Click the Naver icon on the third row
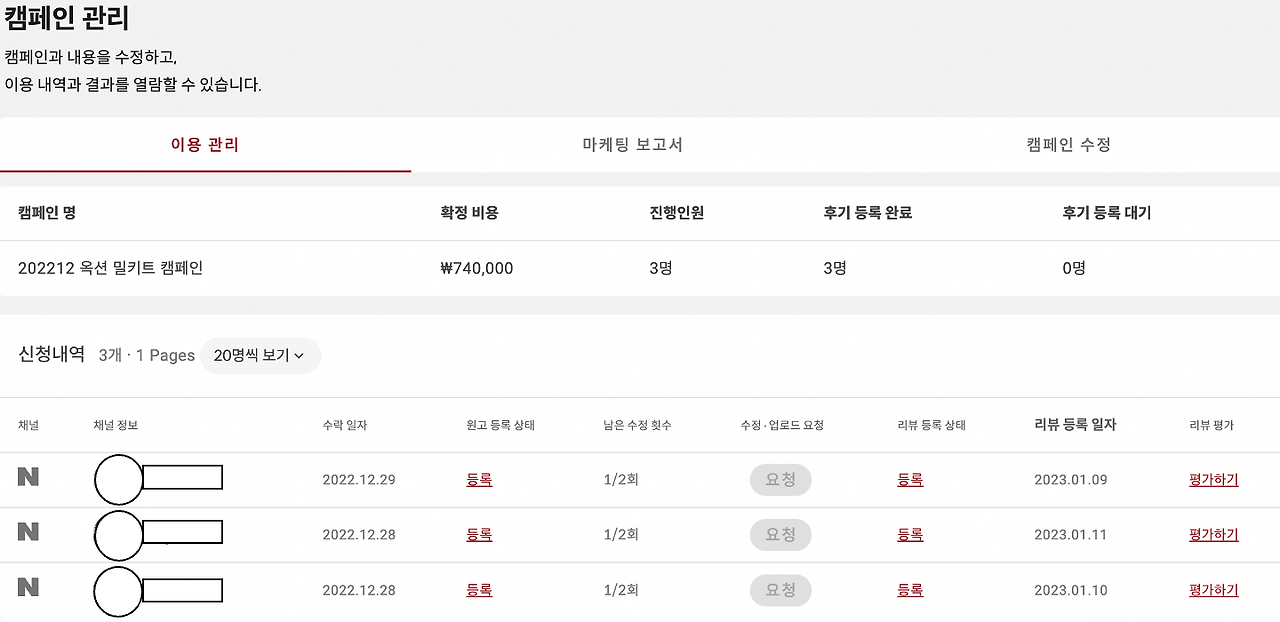Viewport: 1280px width, 622px height. pos(30,590)
